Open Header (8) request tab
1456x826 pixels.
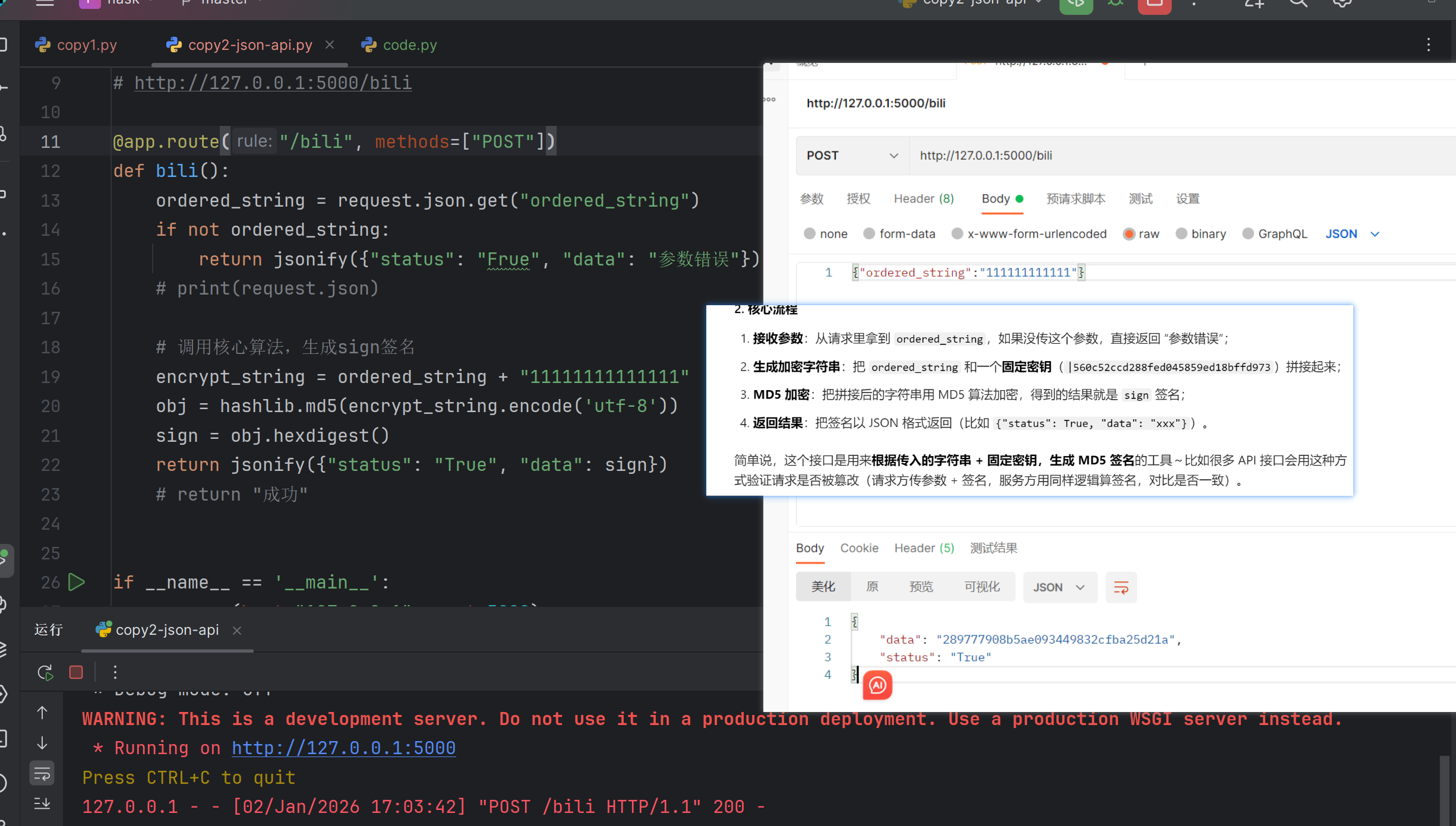click(924, 199)
